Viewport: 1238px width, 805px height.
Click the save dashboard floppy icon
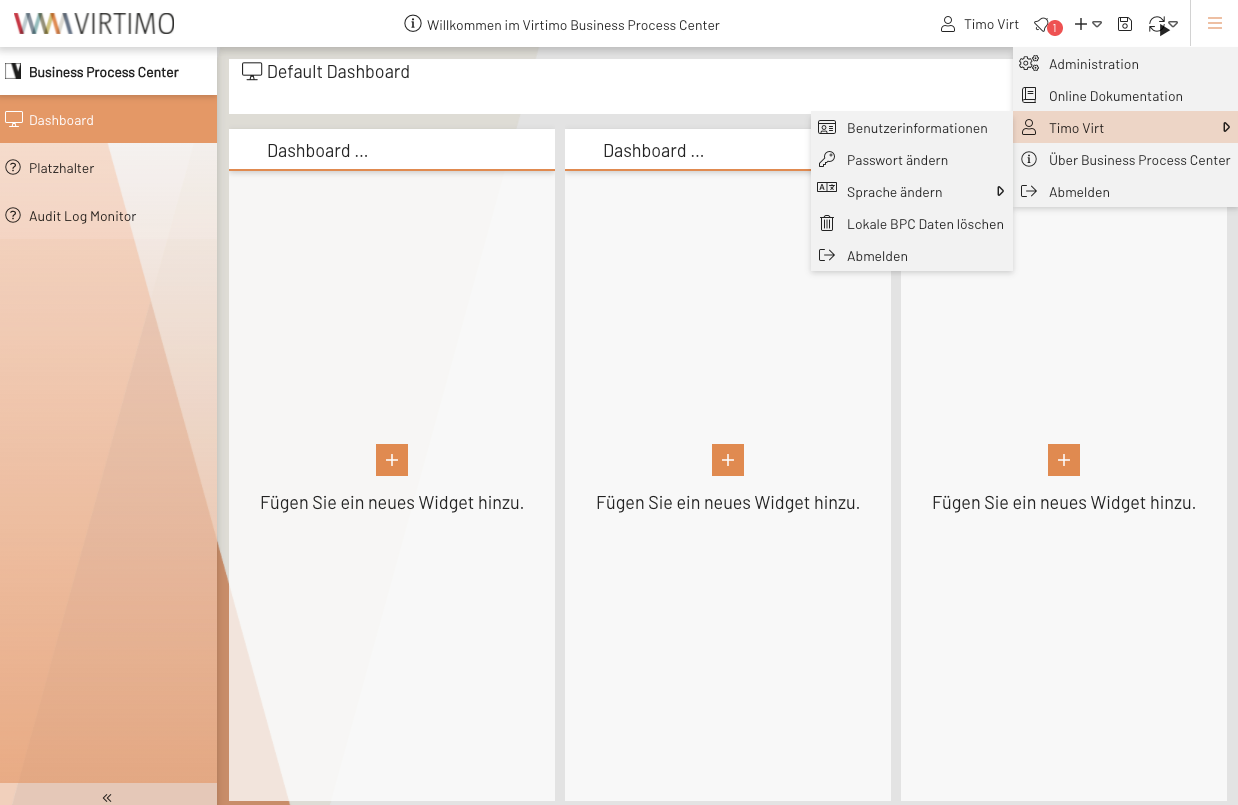1125,24
